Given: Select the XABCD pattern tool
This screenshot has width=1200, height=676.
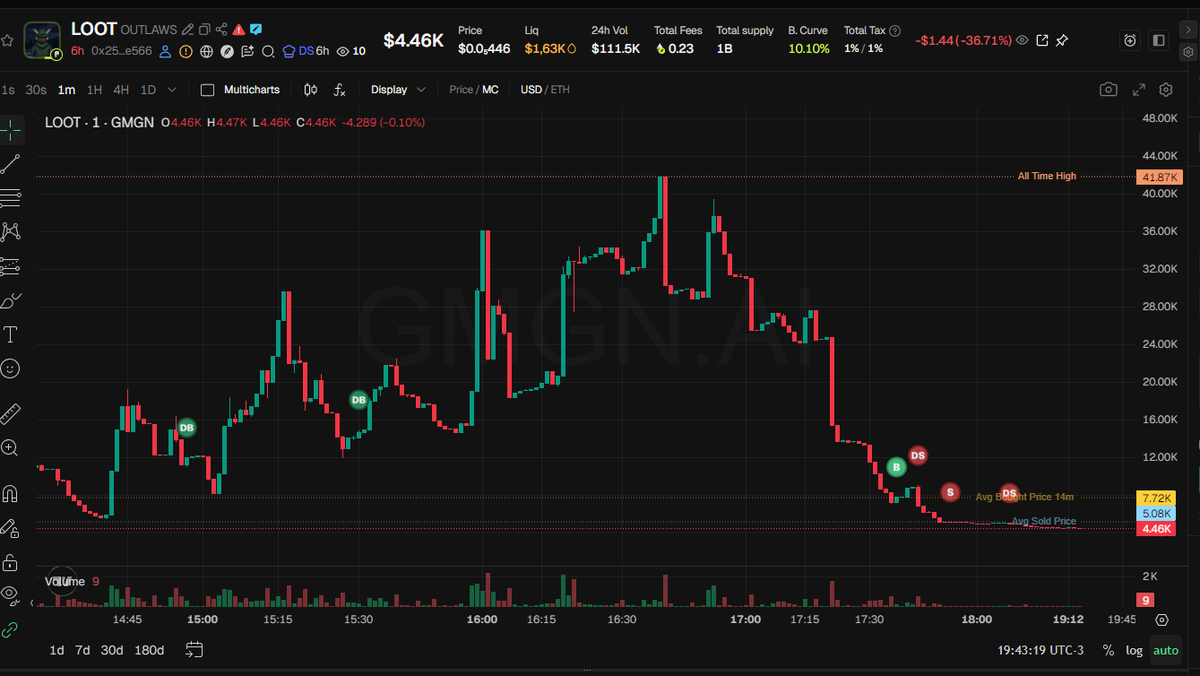Looking at the screenshot, I should 11,232.
